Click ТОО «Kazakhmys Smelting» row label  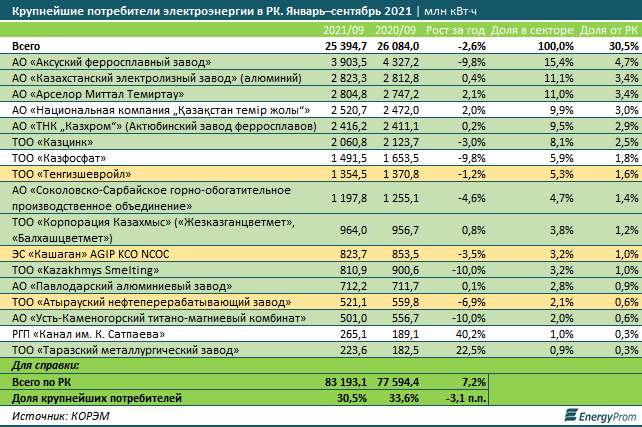(85, 270)
